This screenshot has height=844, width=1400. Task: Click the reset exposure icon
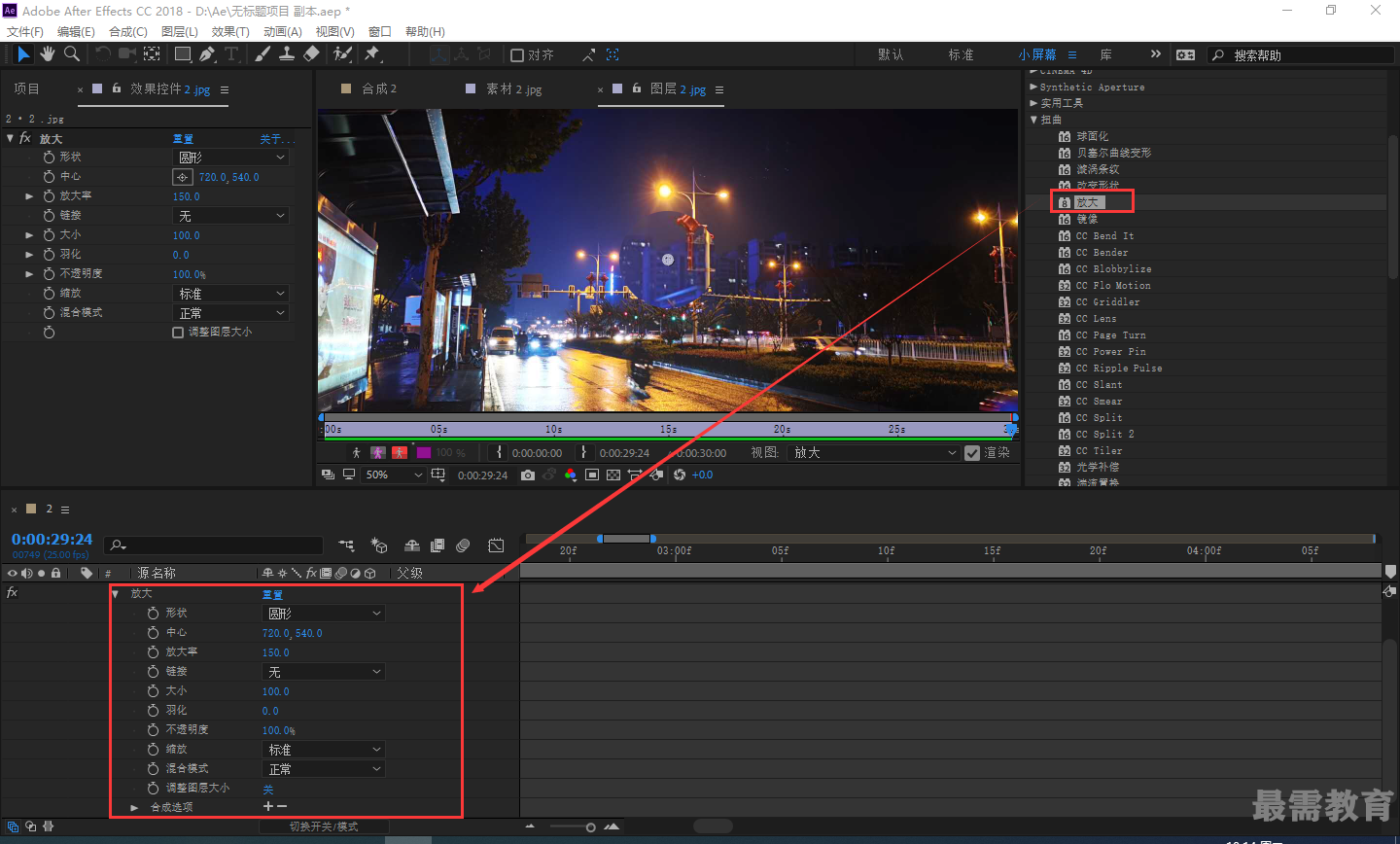coord(680,475)
